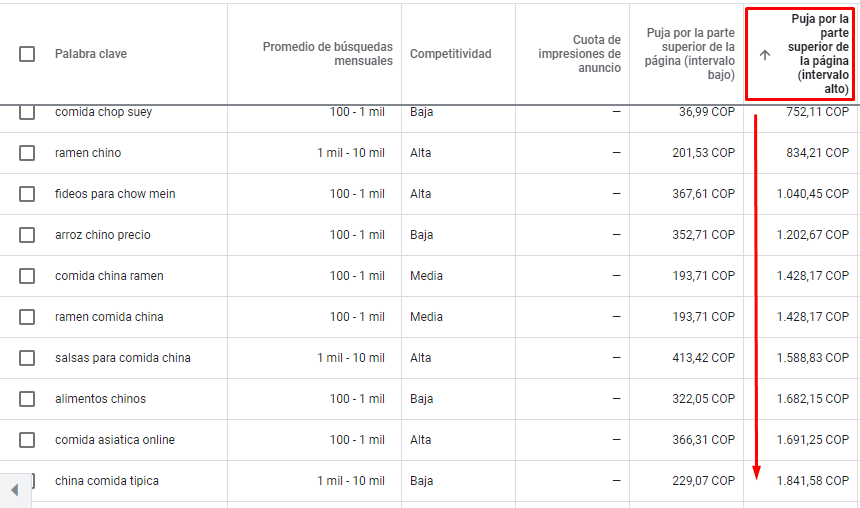Click the salsas para comida china keyword
860x508 pixels.
[123, 358]
